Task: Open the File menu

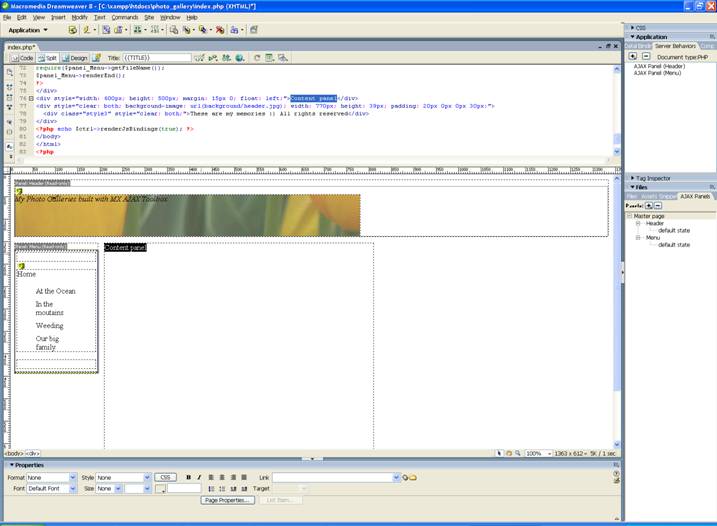Action: tap(7, 17)
